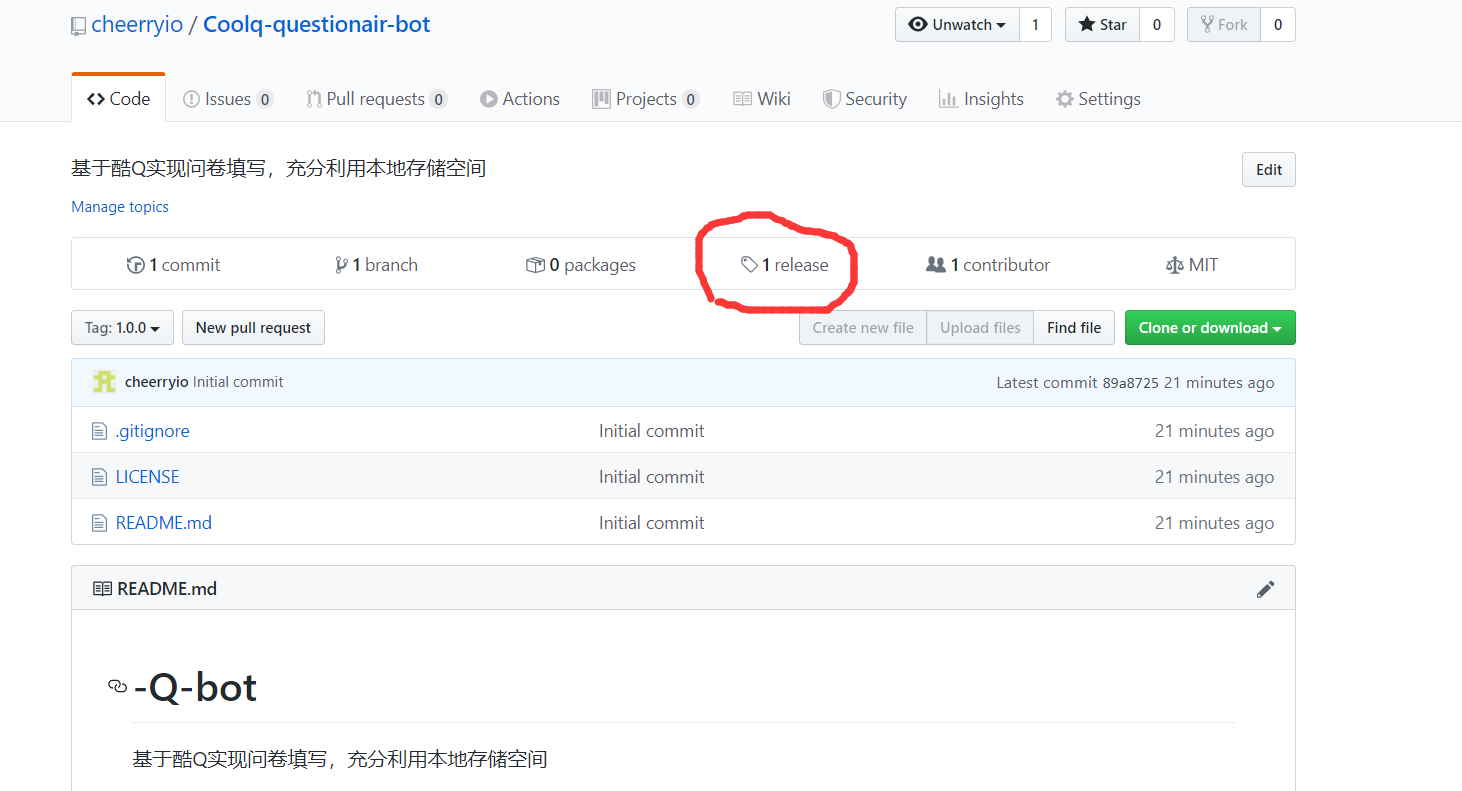Open the README.md file in file list
The width and height of the screenshot is (1462, 791).
pos(164,523)
